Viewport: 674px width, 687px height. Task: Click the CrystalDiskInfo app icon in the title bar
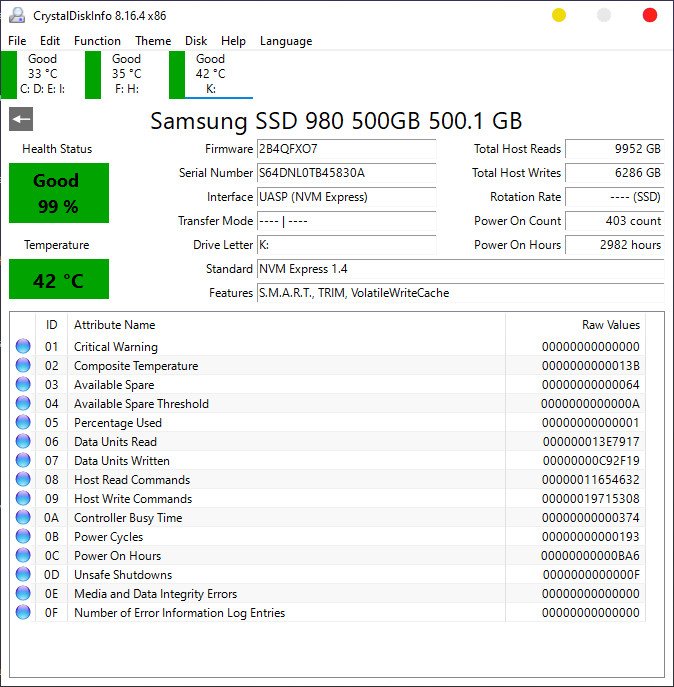pos(17,15)
